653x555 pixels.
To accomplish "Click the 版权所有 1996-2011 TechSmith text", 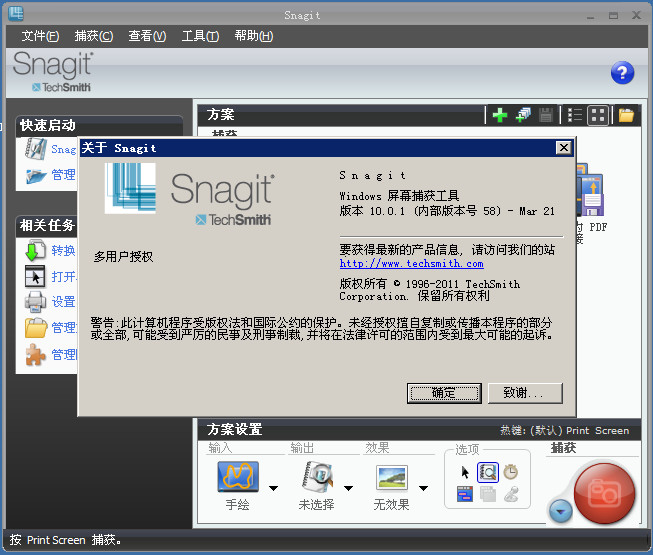I will [430, 290].
